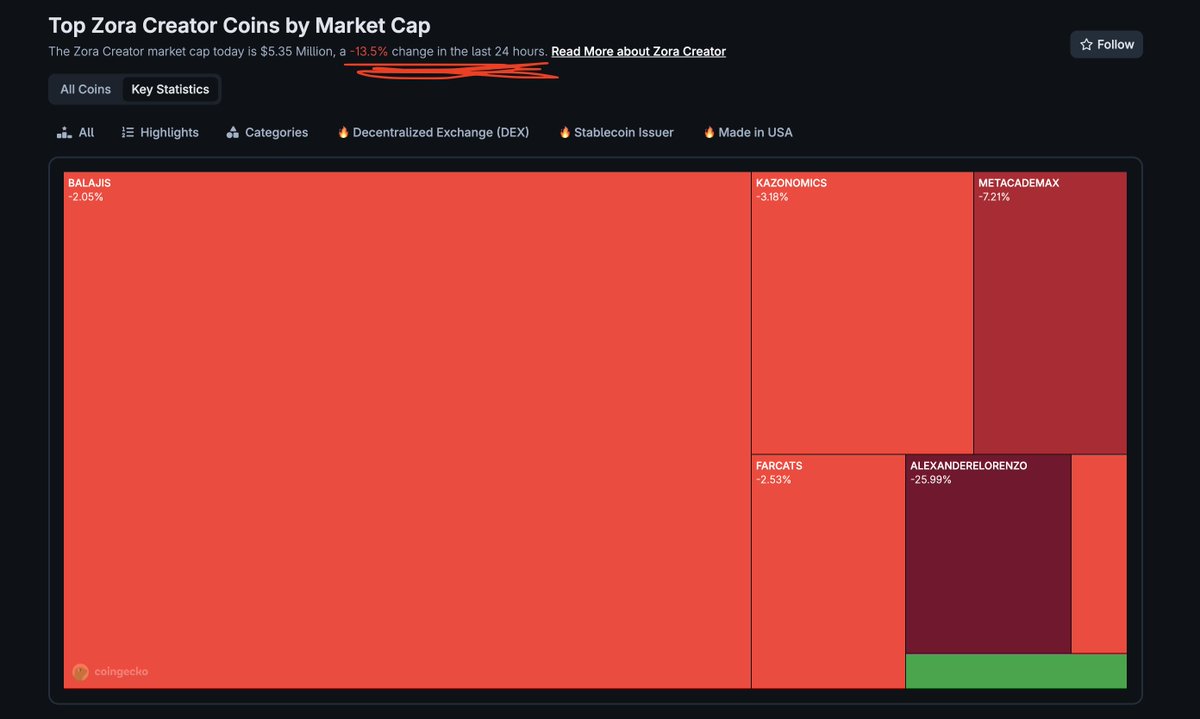Select the ALEXANDERELORENZO treemap tile
Screen dimensions: 1200x719
click(x=988, y=554)
